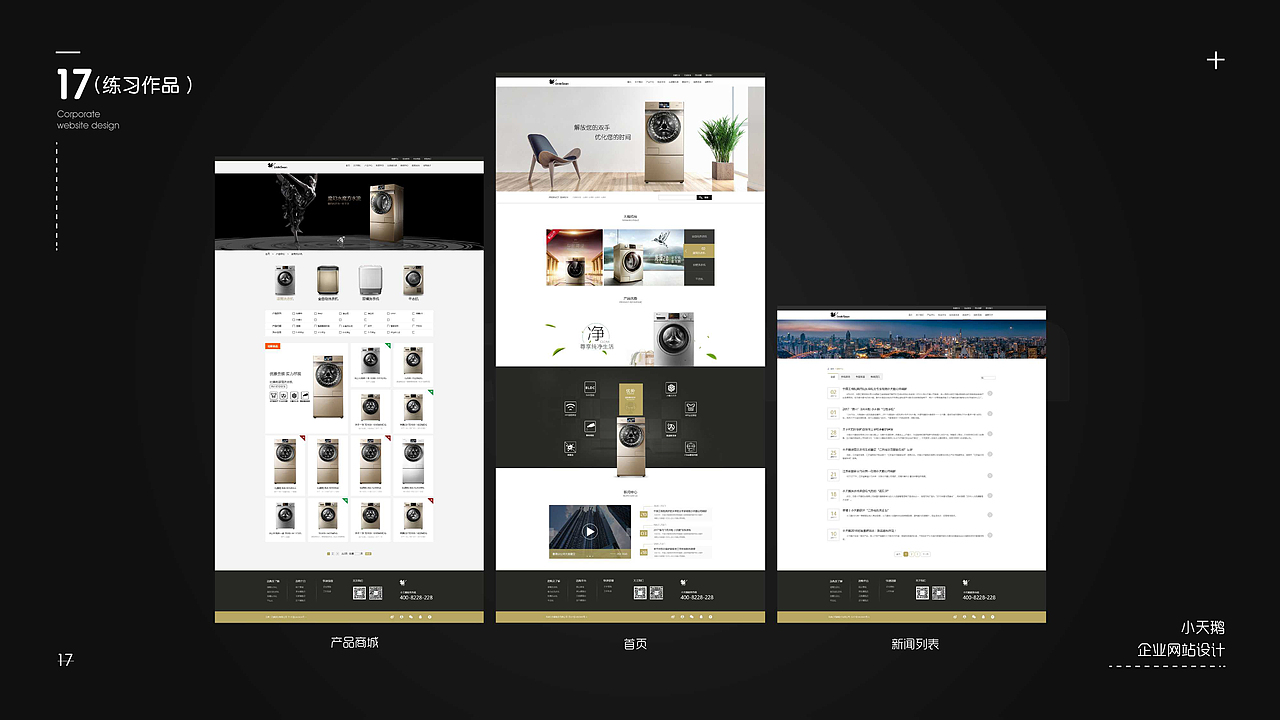Click the 新闻列表 caption under the right mockup
The image size is (1280, 720).
[x=915, y=644]
